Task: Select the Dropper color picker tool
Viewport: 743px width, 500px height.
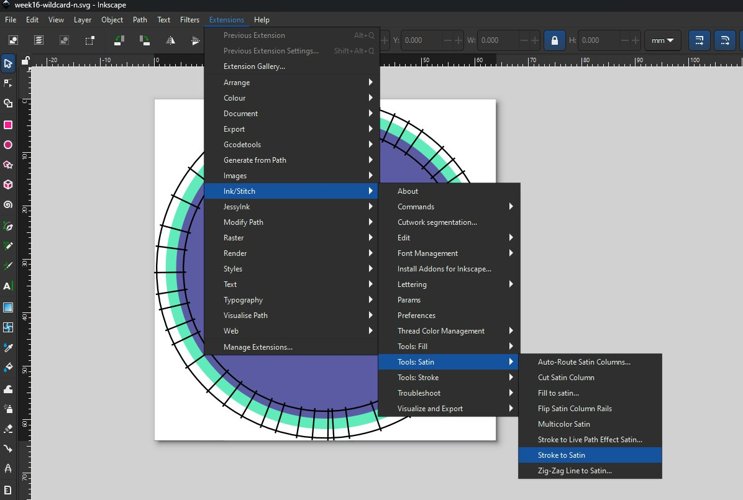Action: coord(8,348)
